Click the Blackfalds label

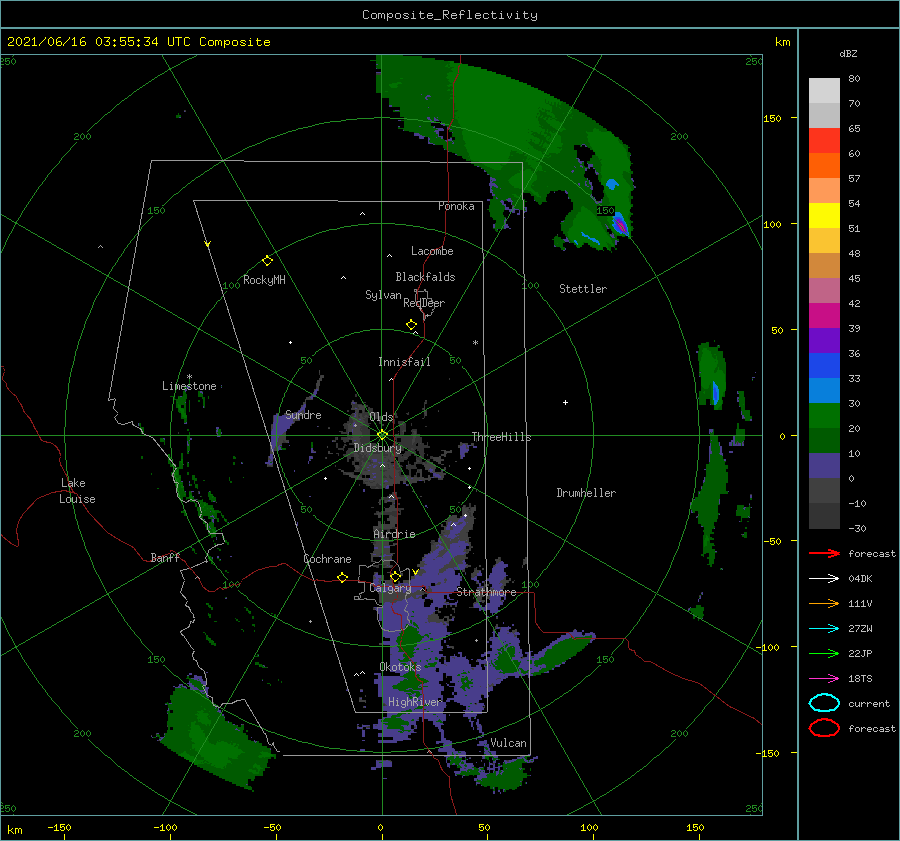[425, 277]
